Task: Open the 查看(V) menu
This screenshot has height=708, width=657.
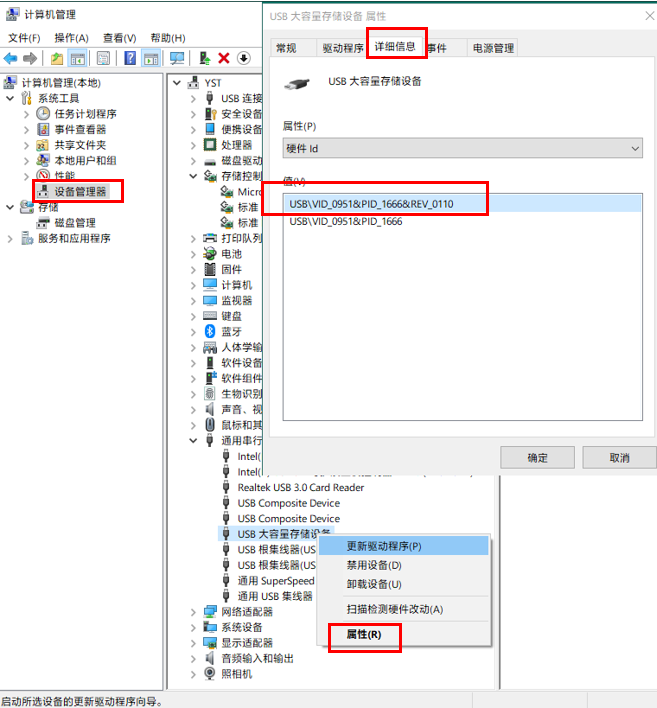Action: click(120, 38)
